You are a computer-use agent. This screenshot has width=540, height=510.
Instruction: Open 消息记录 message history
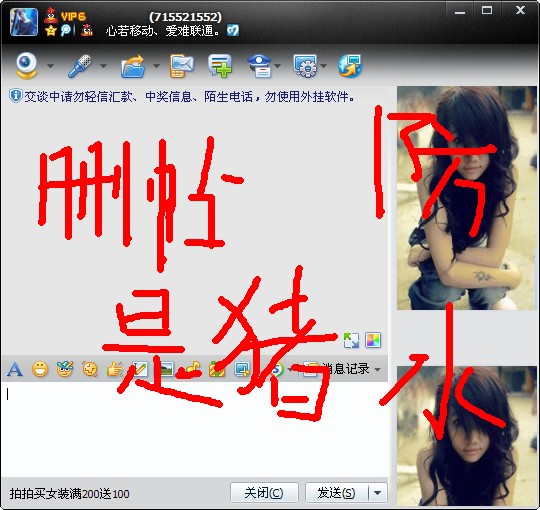point(337,369)
